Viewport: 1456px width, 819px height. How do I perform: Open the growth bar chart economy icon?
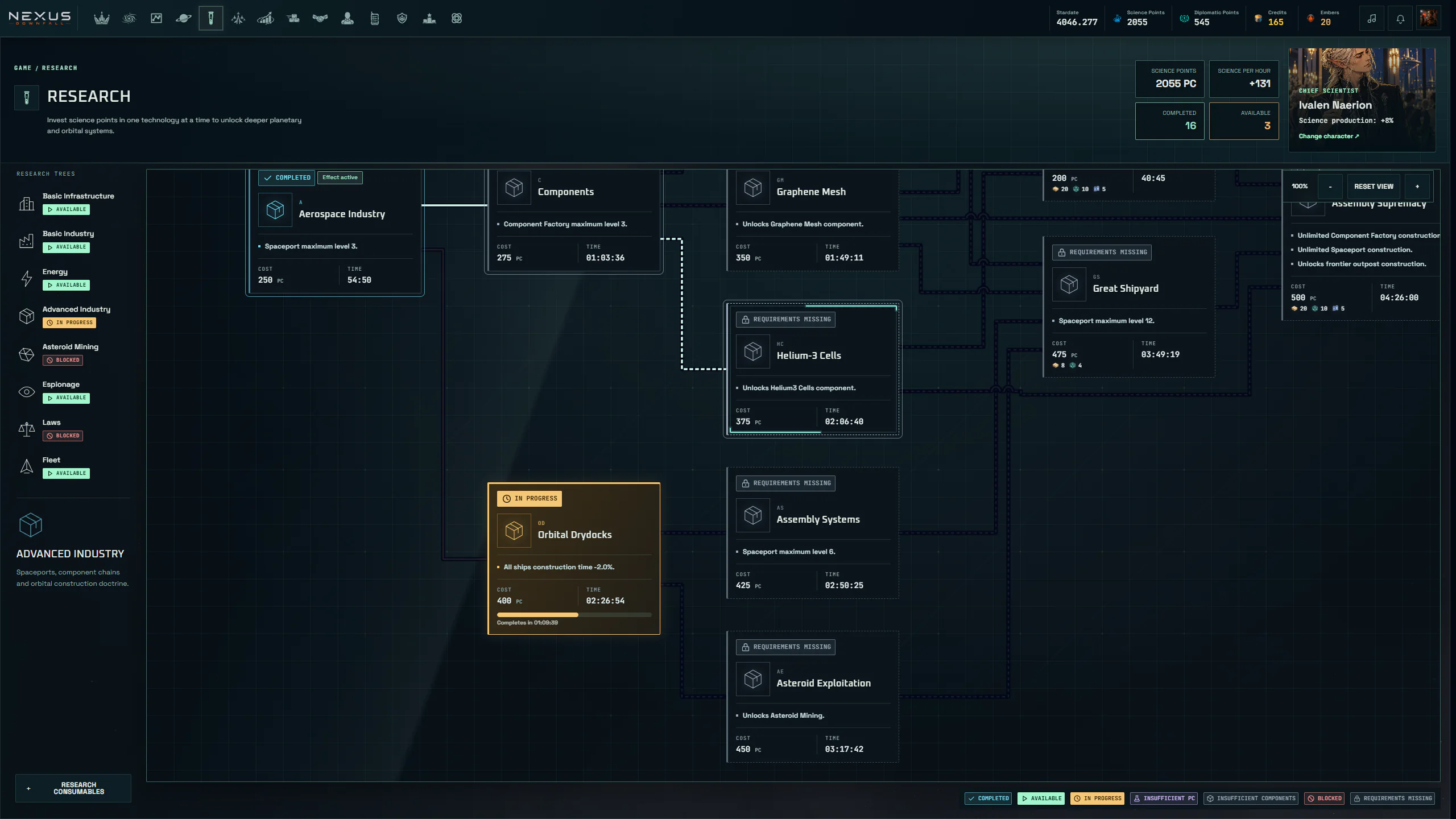point(266,19)
